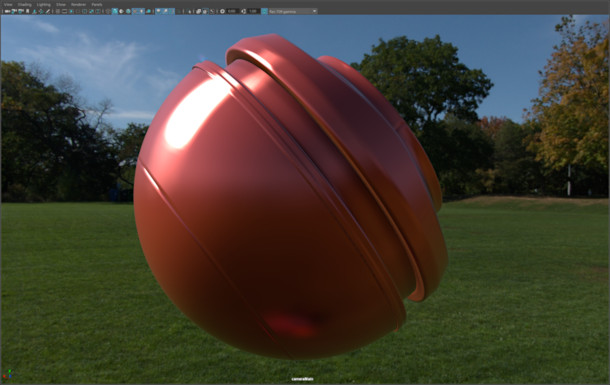Click the Gamma reset icon

[x=244, y=11]
